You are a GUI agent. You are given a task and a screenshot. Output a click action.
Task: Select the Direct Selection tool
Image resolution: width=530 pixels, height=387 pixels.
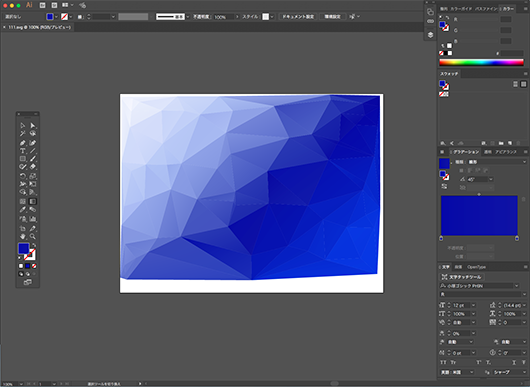(33, 126)
